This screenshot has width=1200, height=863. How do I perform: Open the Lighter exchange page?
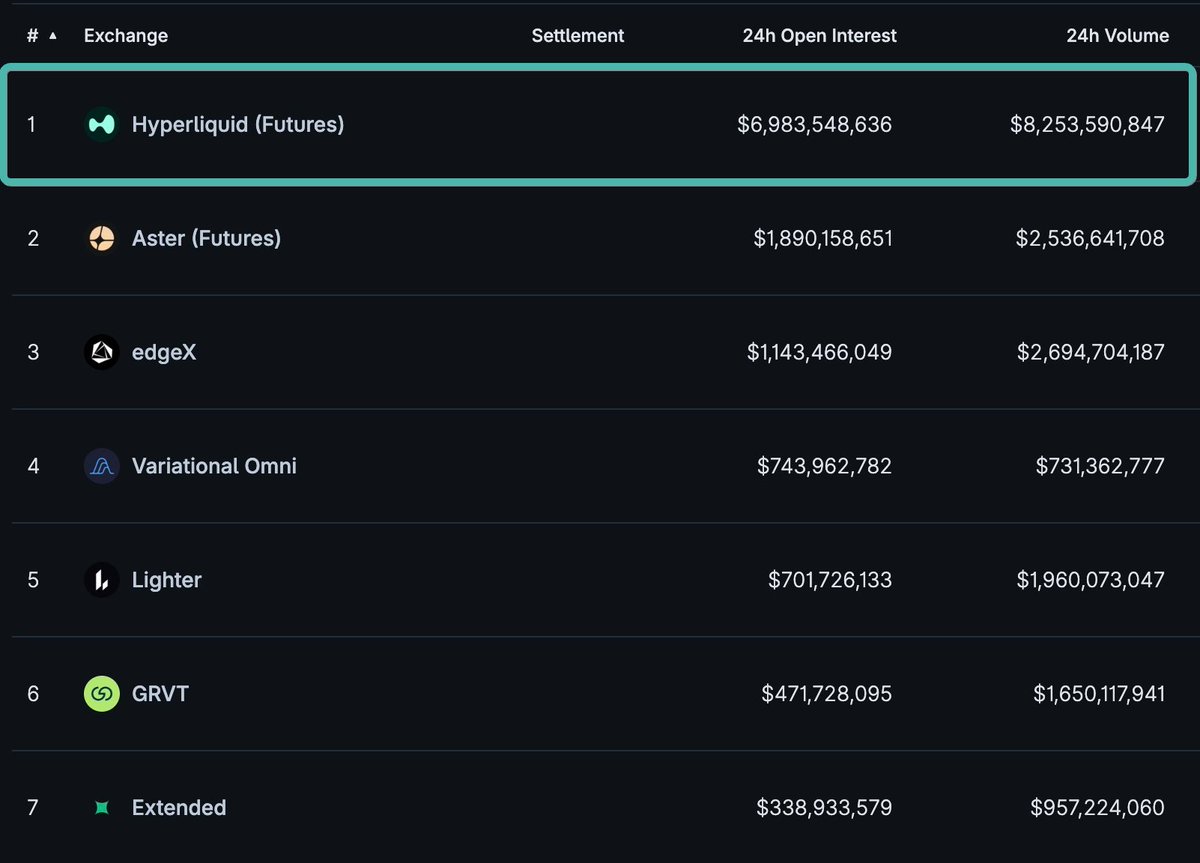coord(166,580)
